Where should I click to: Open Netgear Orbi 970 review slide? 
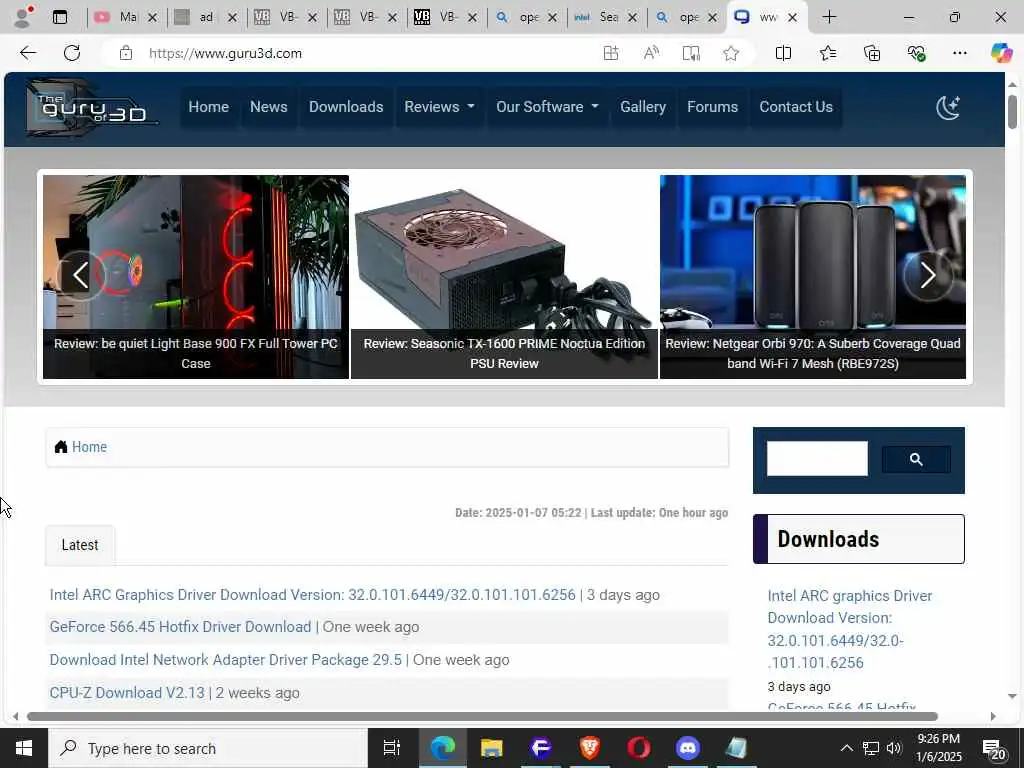point(813,277)
